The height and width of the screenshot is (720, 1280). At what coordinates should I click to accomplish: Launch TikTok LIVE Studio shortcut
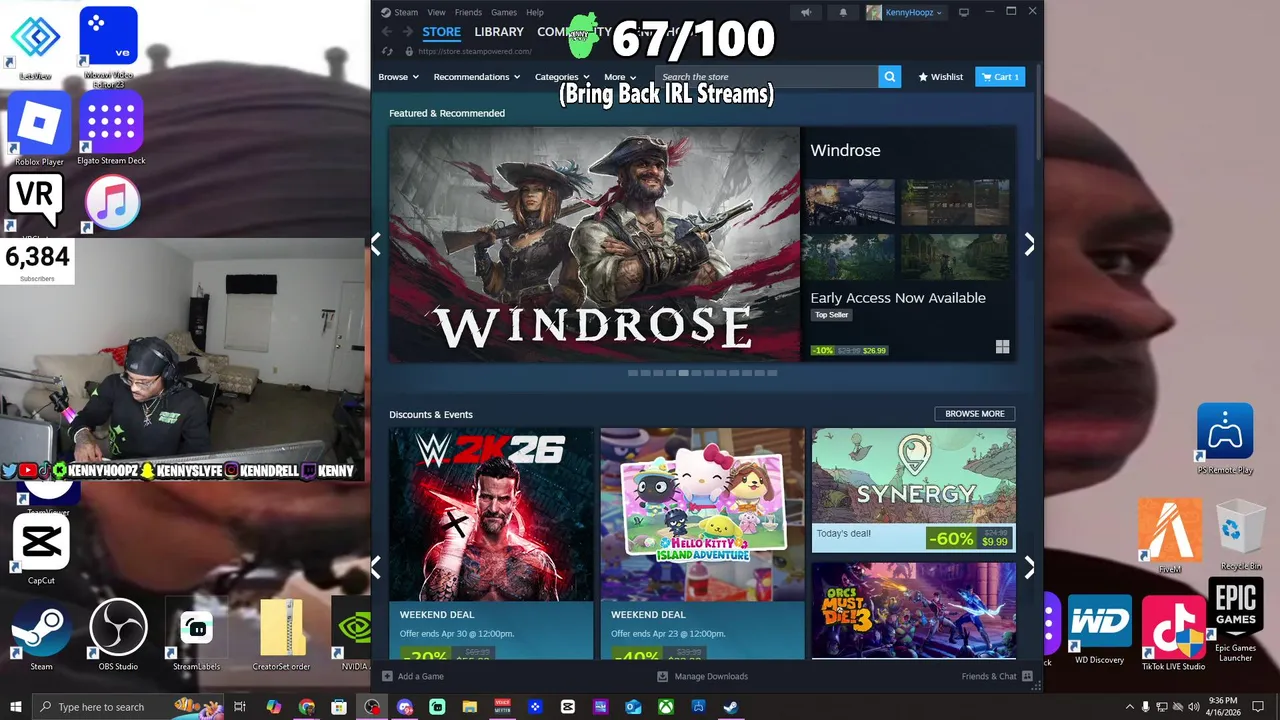[1173, 633]
